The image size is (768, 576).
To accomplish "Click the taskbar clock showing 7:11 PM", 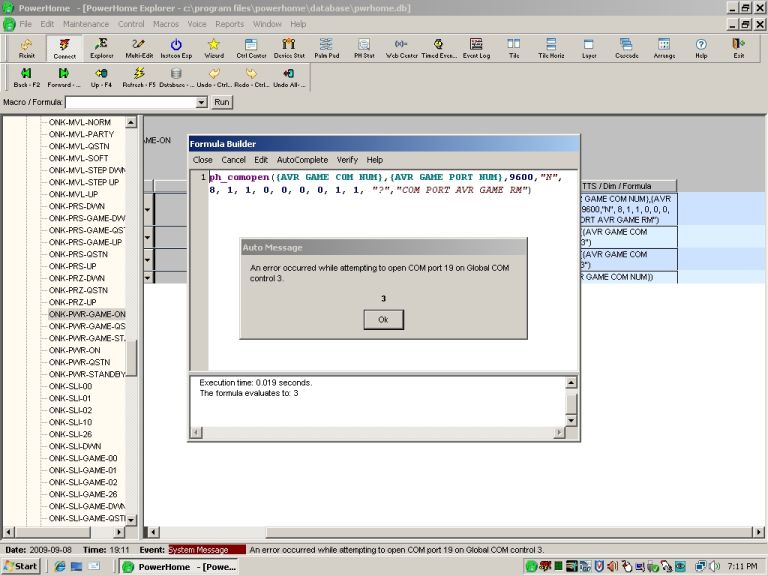I will coord(743,566).
